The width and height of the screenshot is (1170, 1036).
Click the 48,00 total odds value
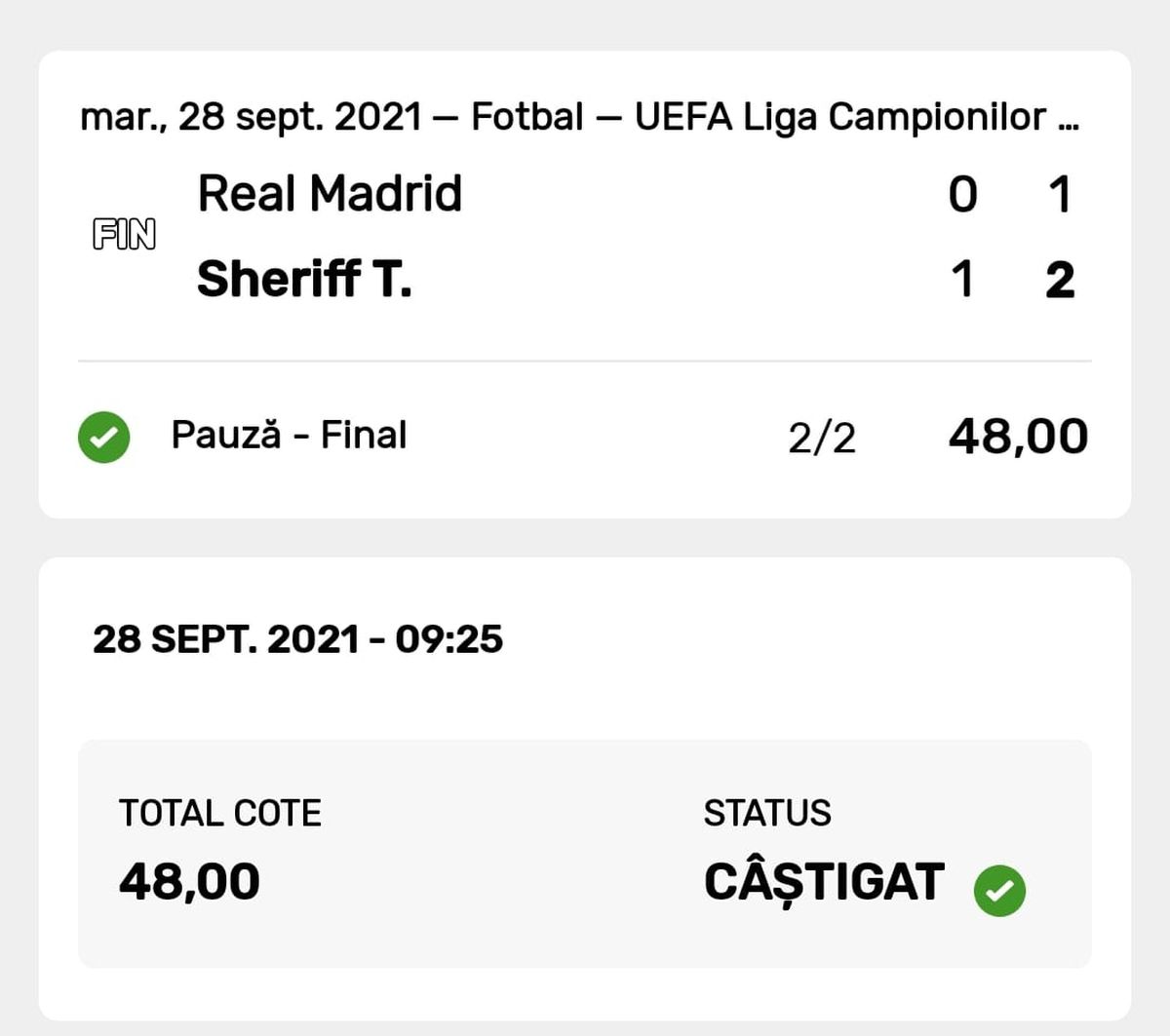pyautogui.click(x=1017, y=438)
